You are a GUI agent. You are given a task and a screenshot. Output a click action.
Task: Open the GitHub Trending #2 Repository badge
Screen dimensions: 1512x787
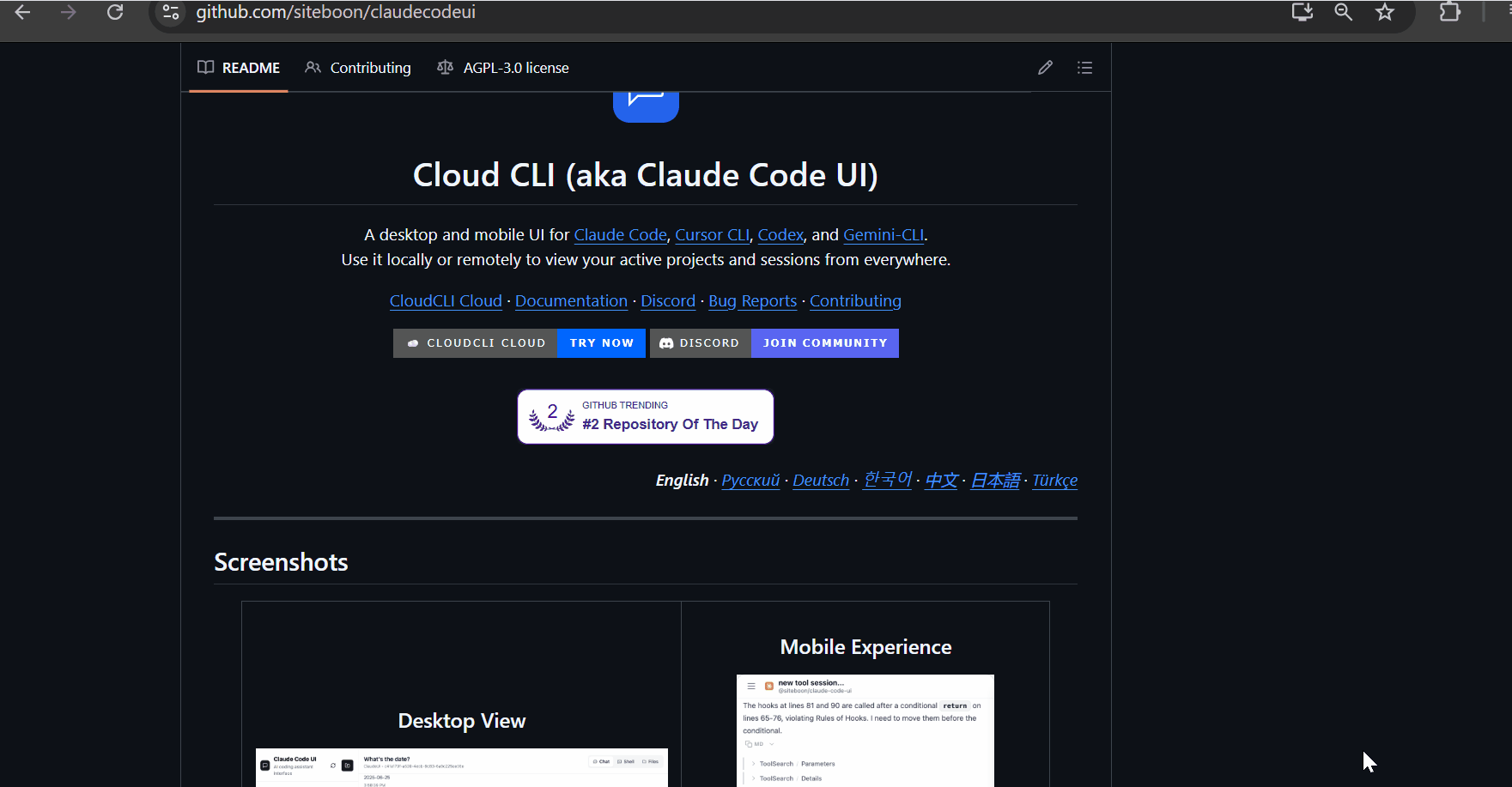[x=646, y=417]
